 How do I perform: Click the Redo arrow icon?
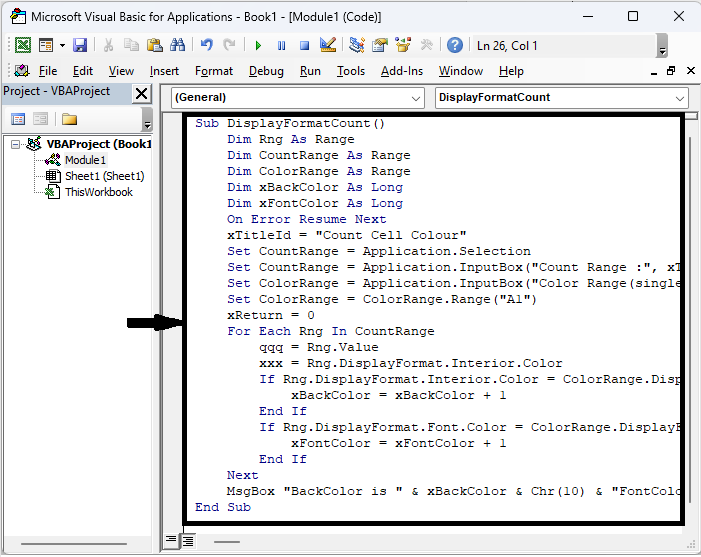(229, 45)
